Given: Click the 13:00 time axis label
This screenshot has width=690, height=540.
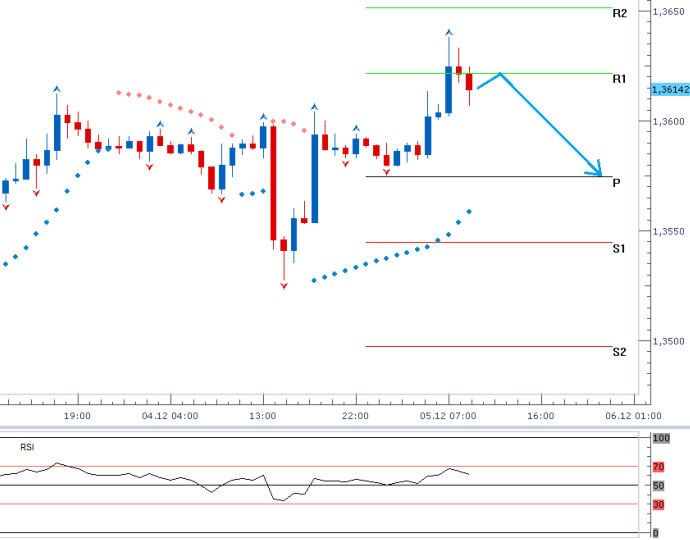Looking at the screenshot, I should click(x=263, y=416).
